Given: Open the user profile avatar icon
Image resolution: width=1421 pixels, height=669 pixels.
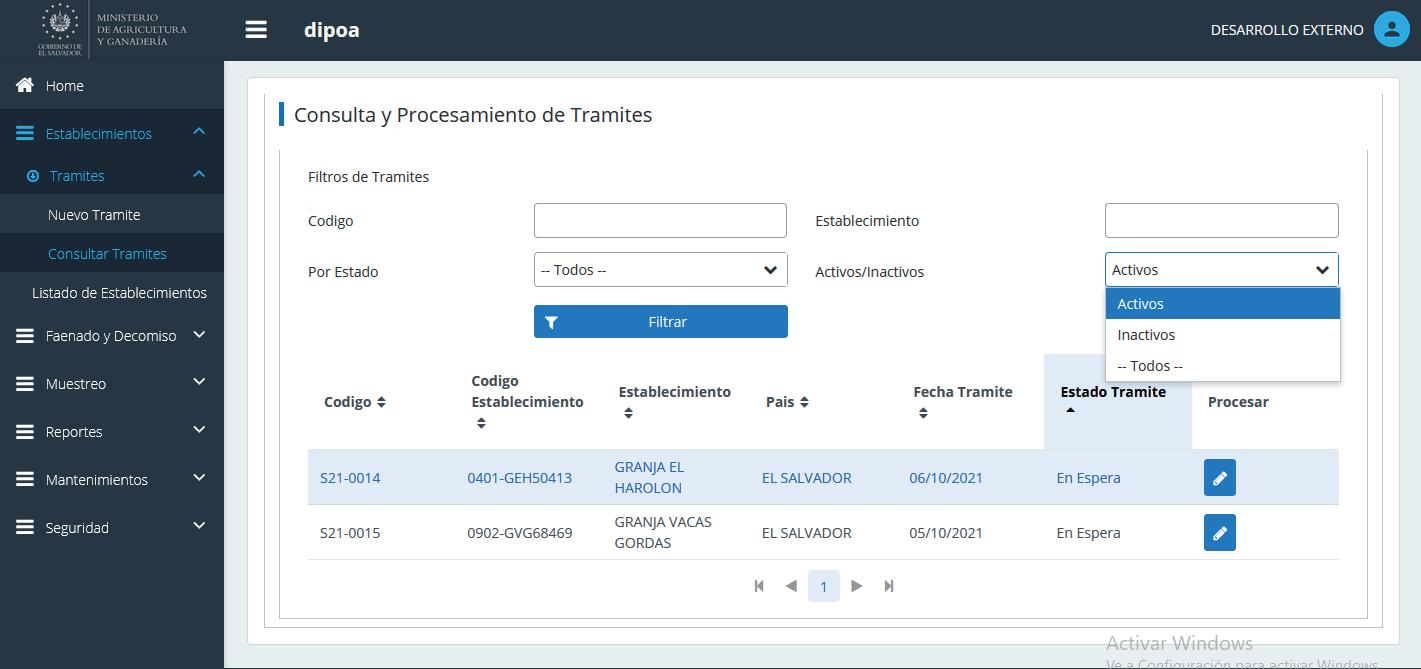Looking at the screenshot, I should click(x=1391, y=30).
